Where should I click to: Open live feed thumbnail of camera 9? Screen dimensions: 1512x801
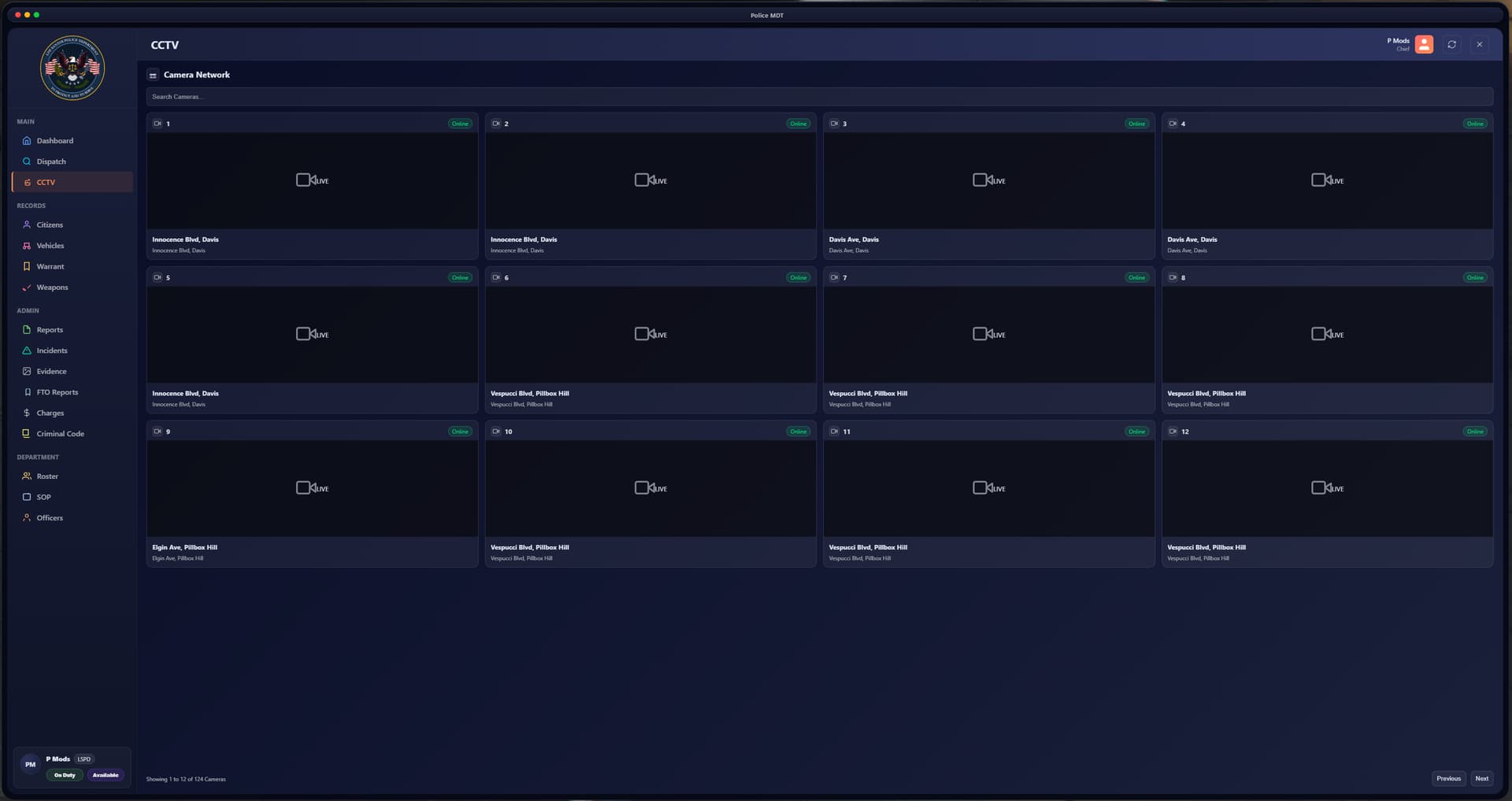click(x=312, y=488)
